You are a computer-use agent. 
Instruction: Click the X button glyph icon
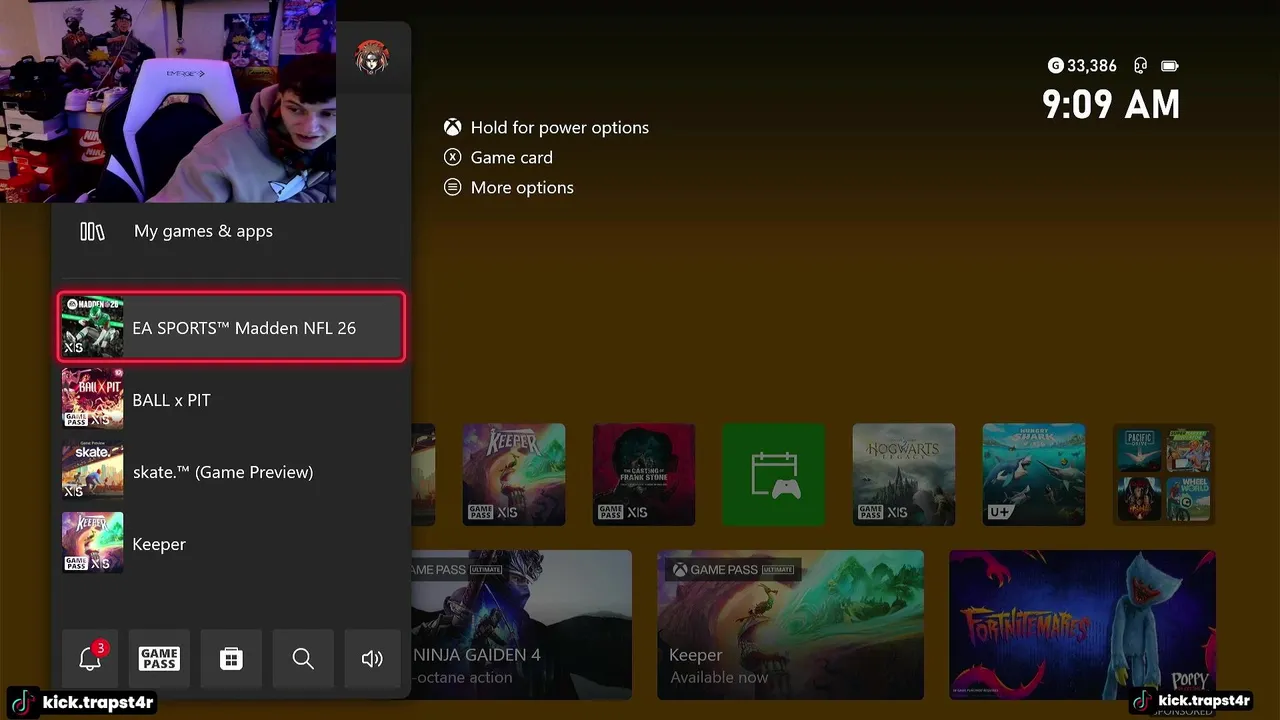(453, 158)
